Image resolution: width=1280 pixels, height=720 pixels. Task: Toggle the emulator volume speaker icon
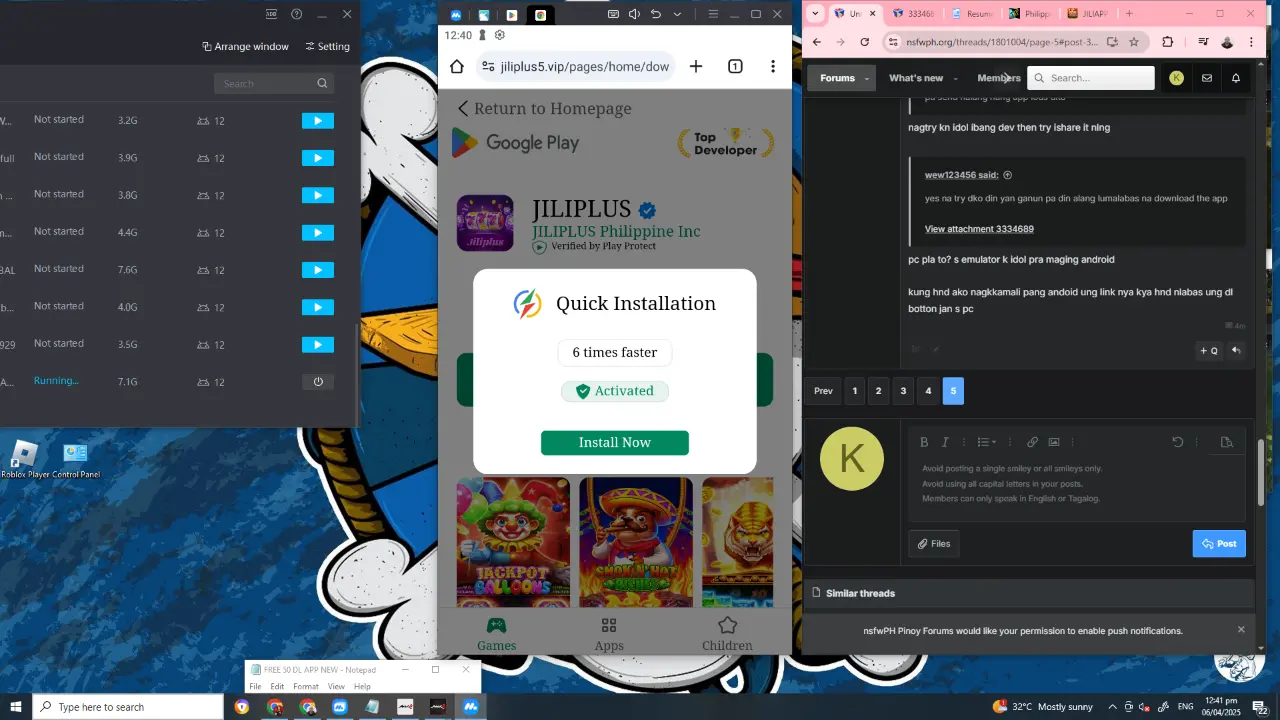[x=634, y=14]
